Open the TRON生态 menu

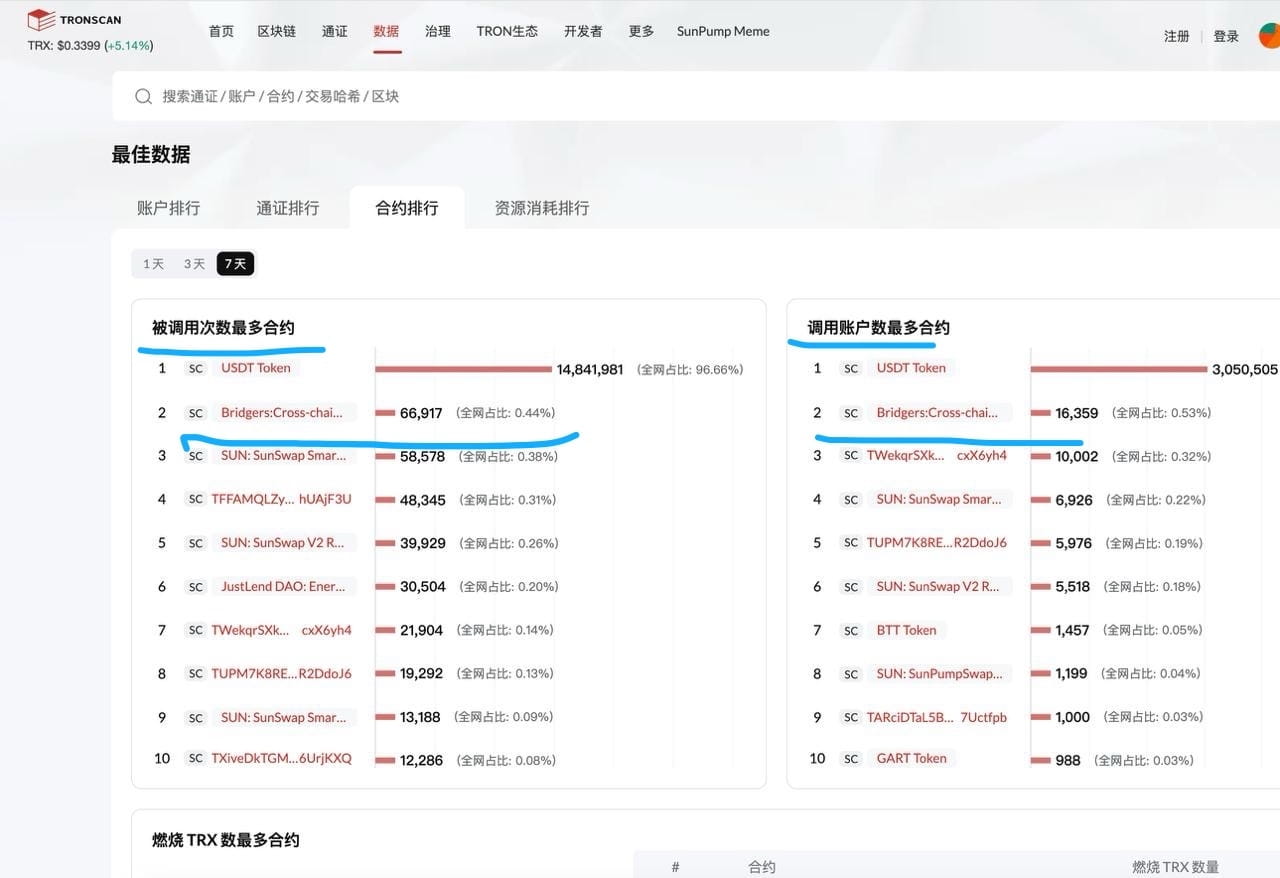(x=507, y=31)
